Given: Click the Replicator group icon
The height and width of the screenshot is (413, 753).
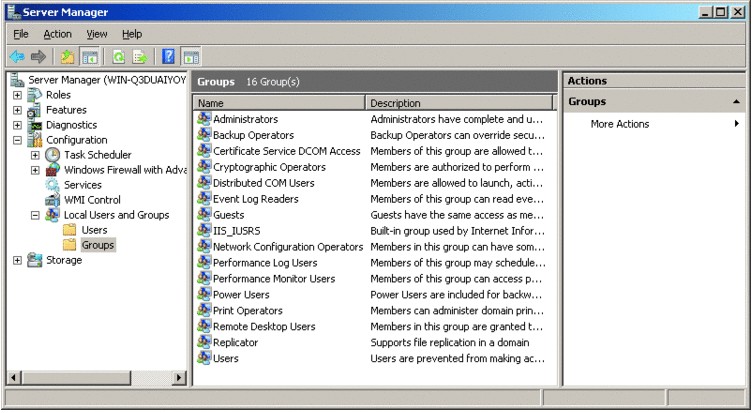Looking at the screenshot, I should coord(204,341).
